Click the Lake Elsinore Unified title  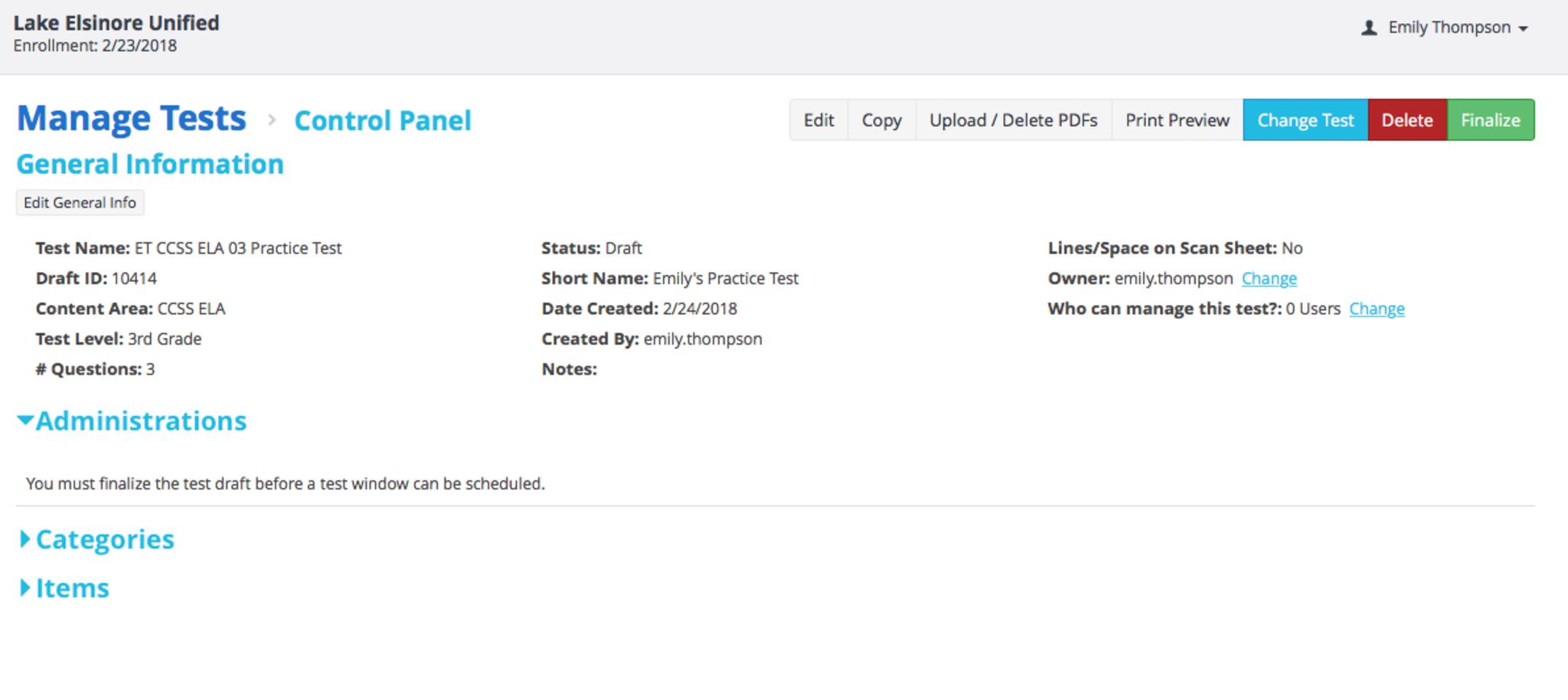click(116, 23)
